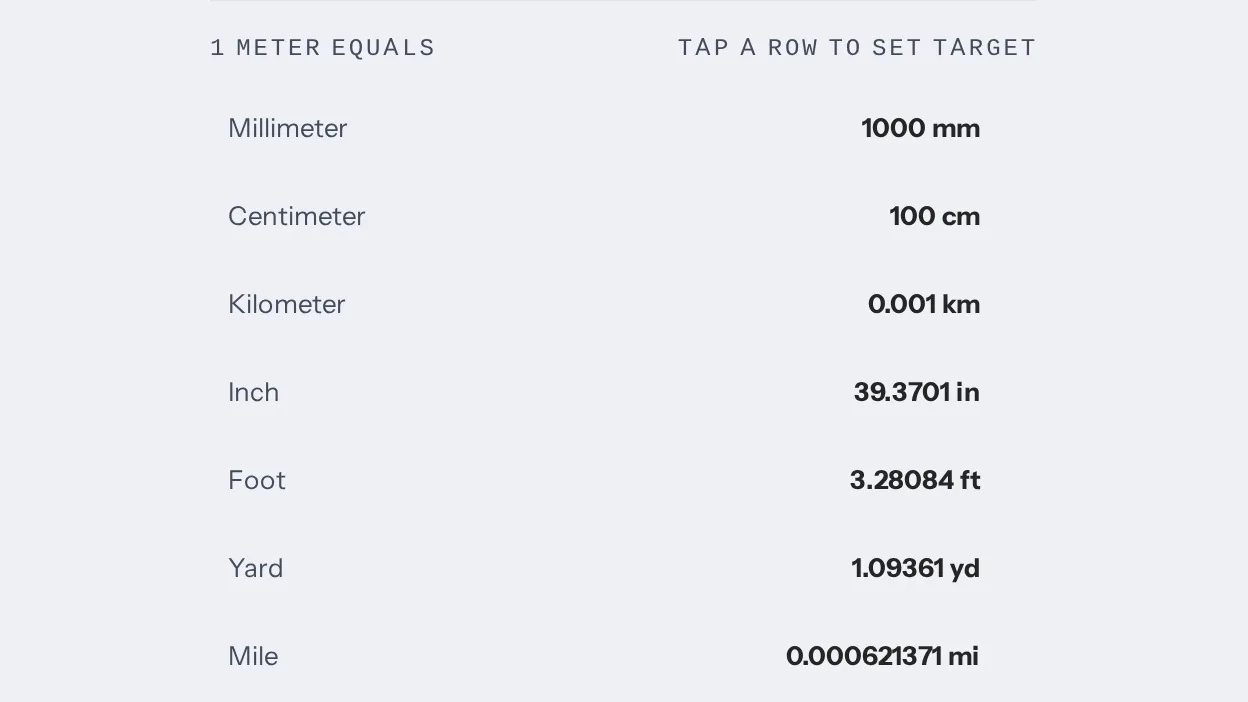Click the 'mi' unit suffix
This screenshot has width=1248, height=702.
964,656
